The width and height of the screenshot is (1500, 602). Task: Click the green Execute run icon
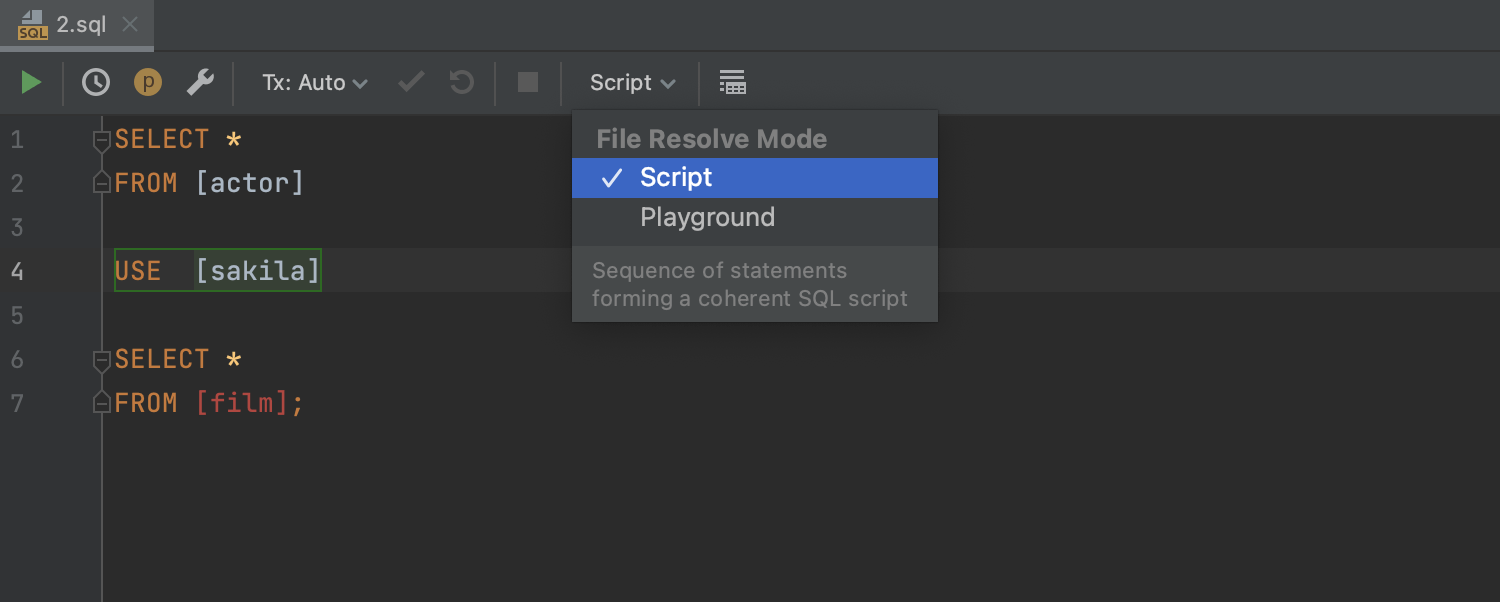pyautogui.click(x=32, y=82)
